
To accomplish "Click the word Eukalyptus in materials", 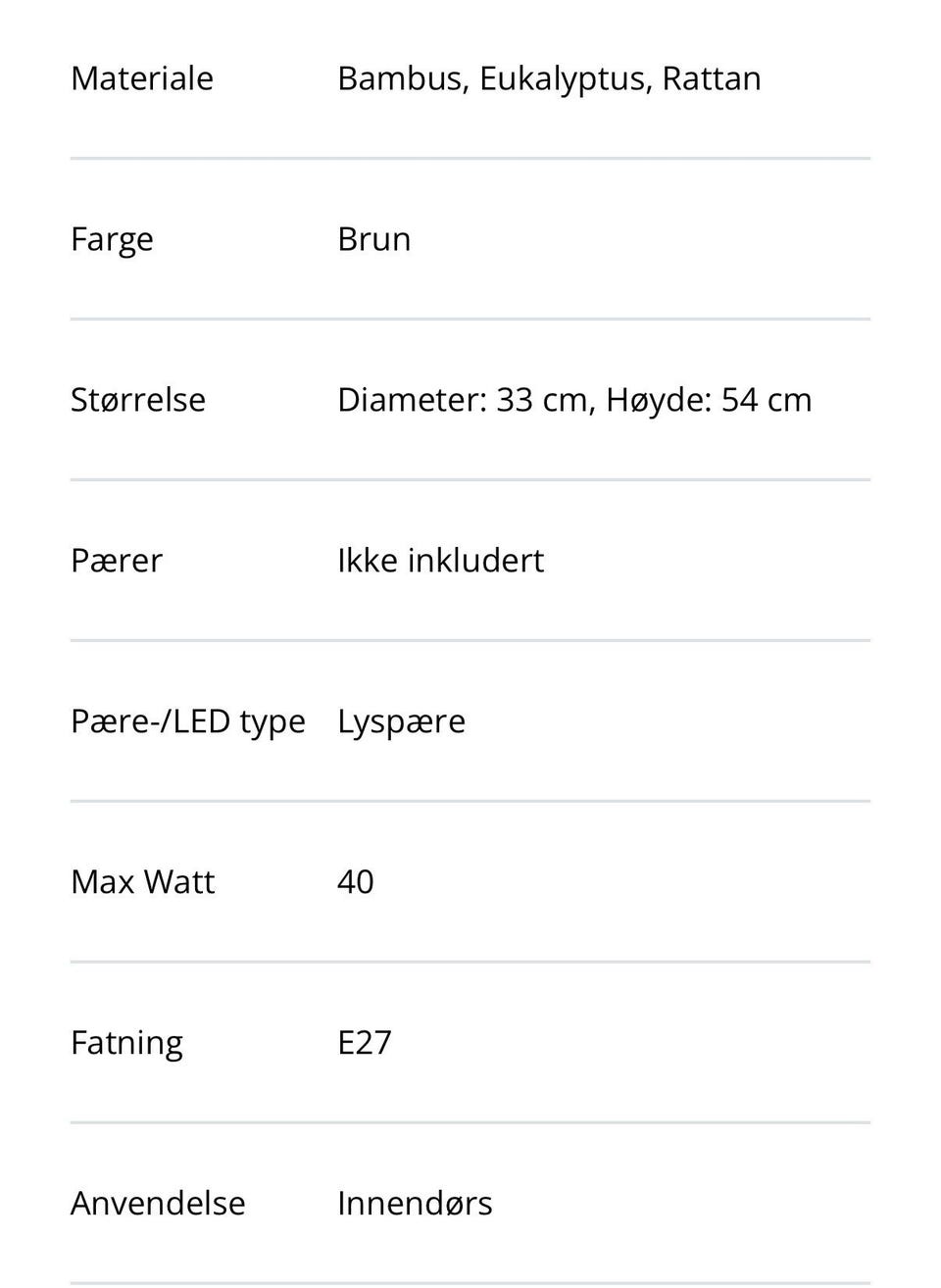I will point(566,79).
